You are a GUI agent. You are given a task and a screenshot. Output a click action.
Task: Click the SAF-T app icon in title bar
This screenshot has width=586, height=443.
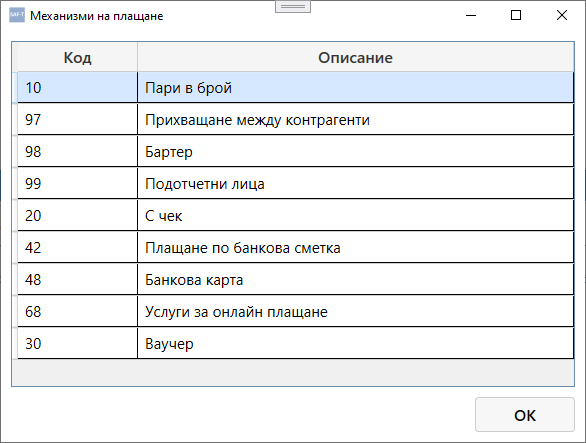click(17, 15)
